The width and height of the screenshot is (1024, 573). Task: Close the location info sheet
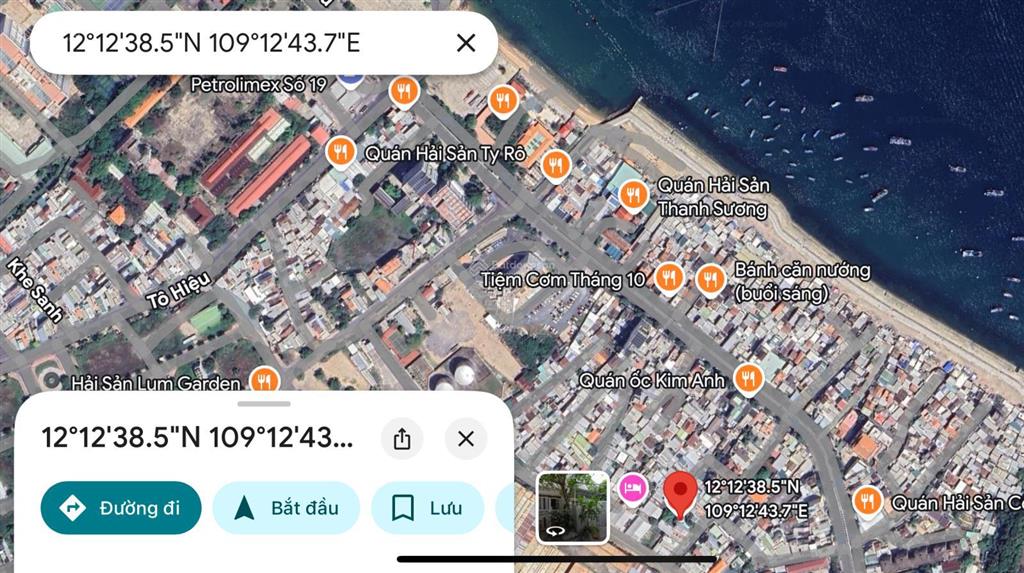[465, 439]
